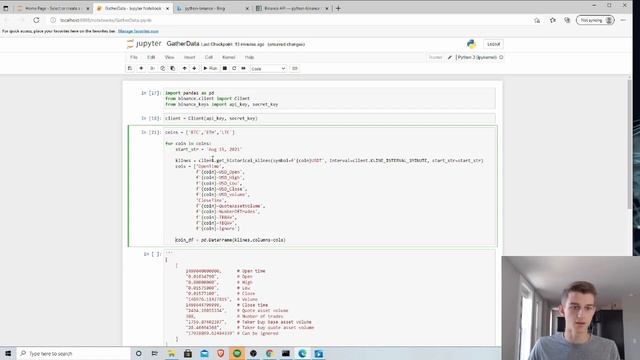Click the get_historical_klines code line
Viewport: 640px width, 360px height.
pyautogui.click(x=329, y=160)
